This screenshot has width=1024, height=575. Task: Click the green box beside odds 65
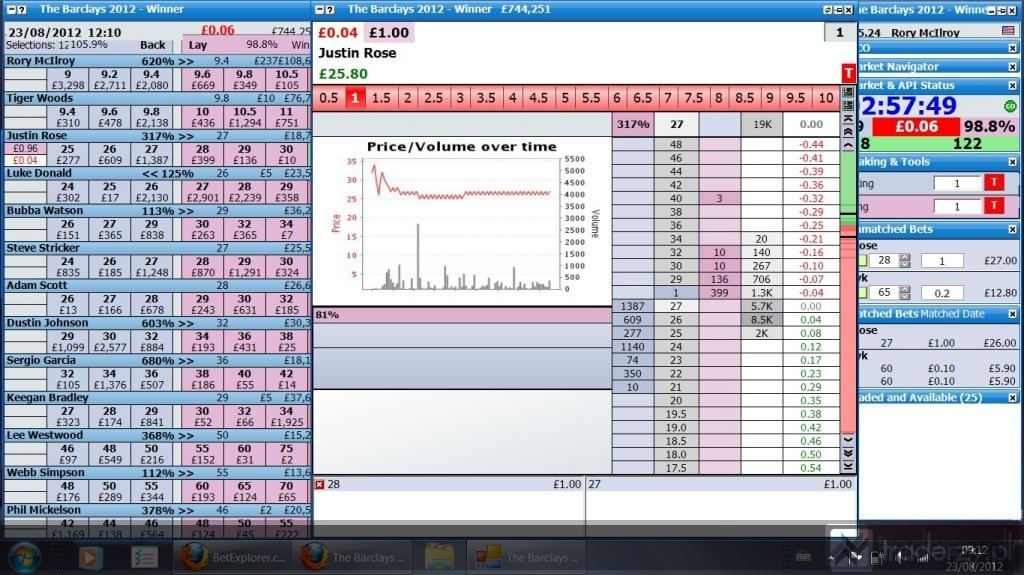coord(863,292)
